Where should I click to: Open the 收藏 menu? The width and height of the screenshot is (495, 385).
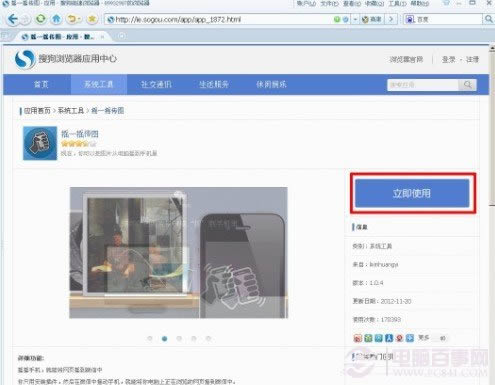pos(374,3)
